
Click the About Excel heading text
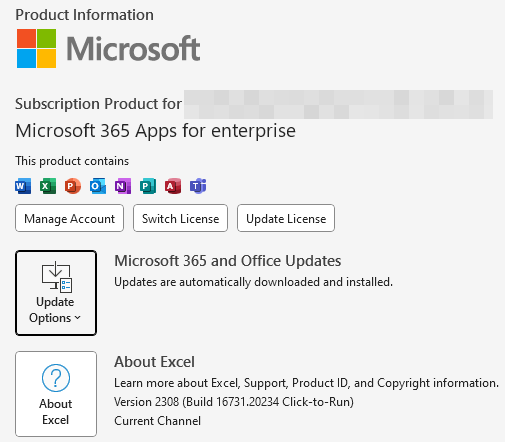[154, 362]
